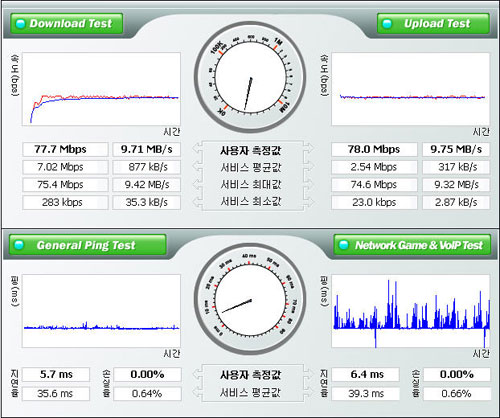
Task: Click the Download Test button
Action: [x=67, y=23]
